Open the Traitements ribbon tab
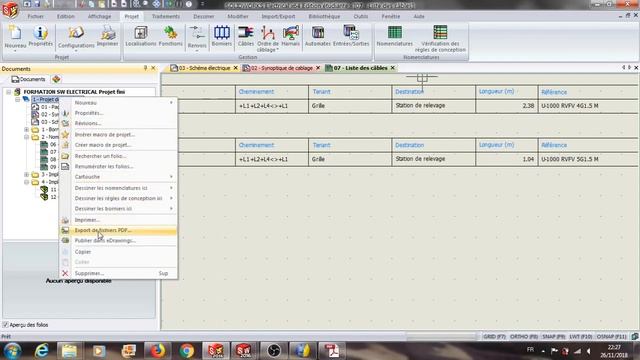 [x=166, y=16]
